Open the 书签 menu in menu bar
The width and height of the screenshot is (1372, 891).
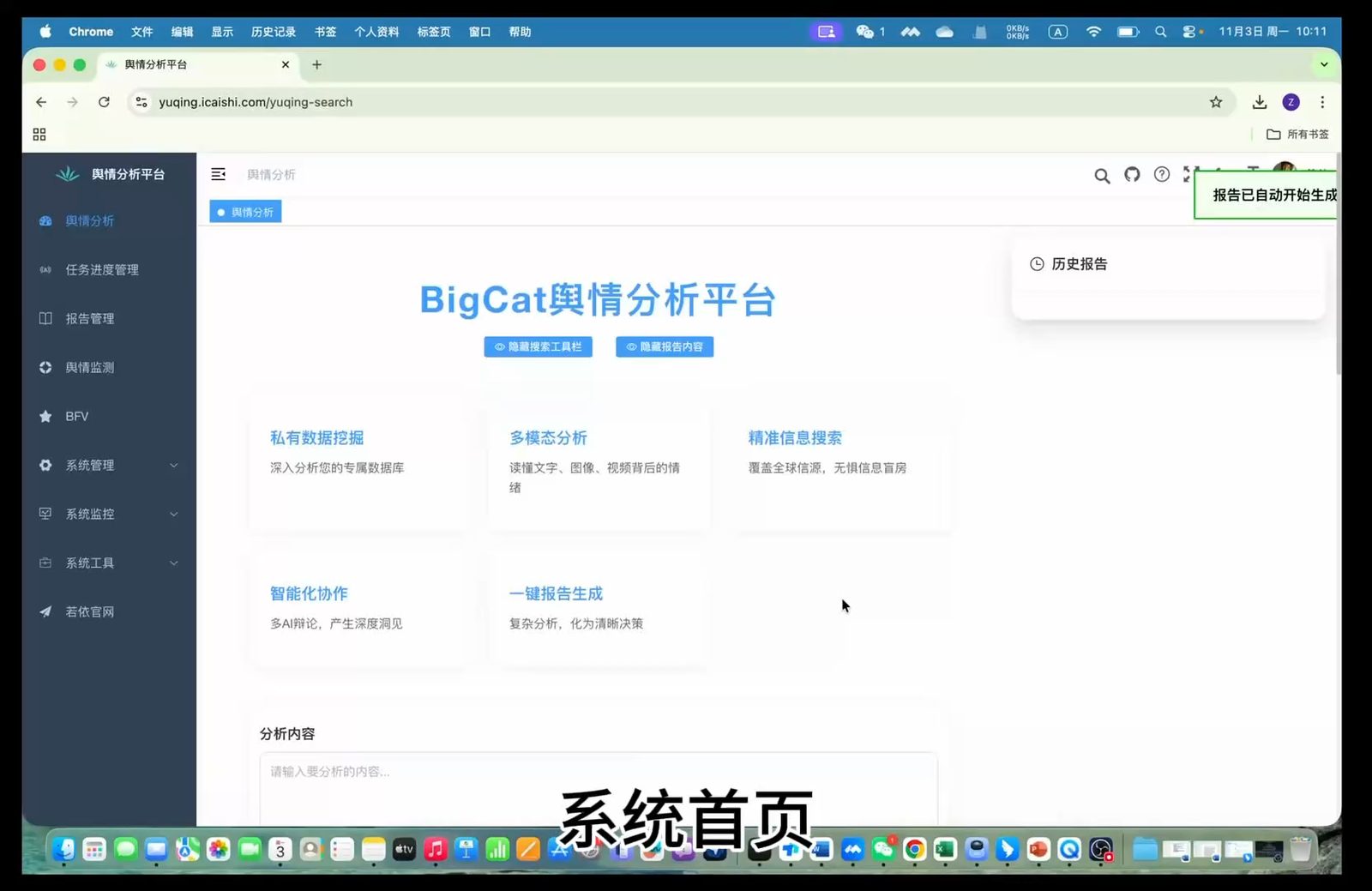click(325, 32)
